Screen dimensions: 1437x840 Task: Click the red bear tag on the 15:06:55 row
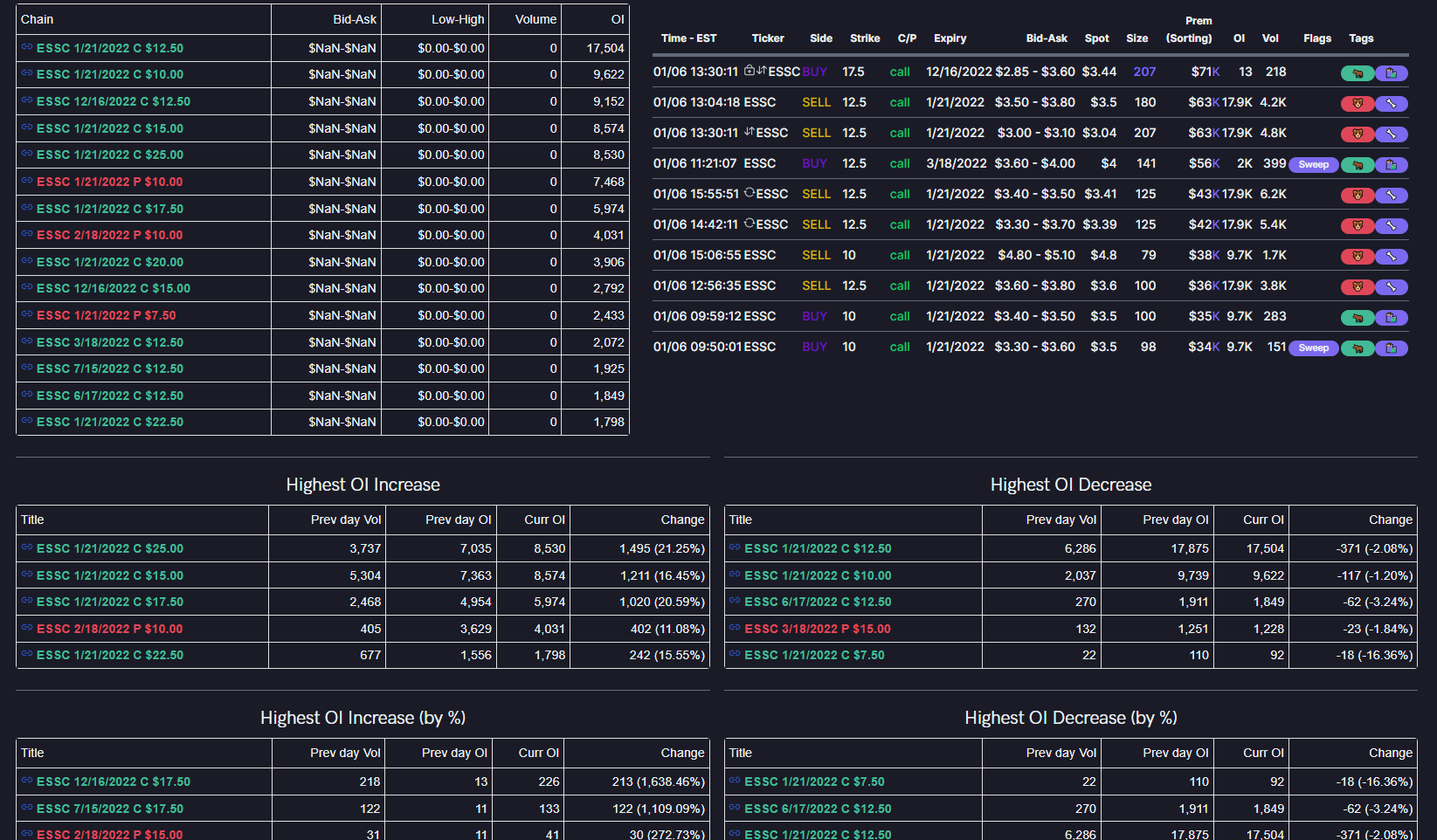[x=1358, y=257]
